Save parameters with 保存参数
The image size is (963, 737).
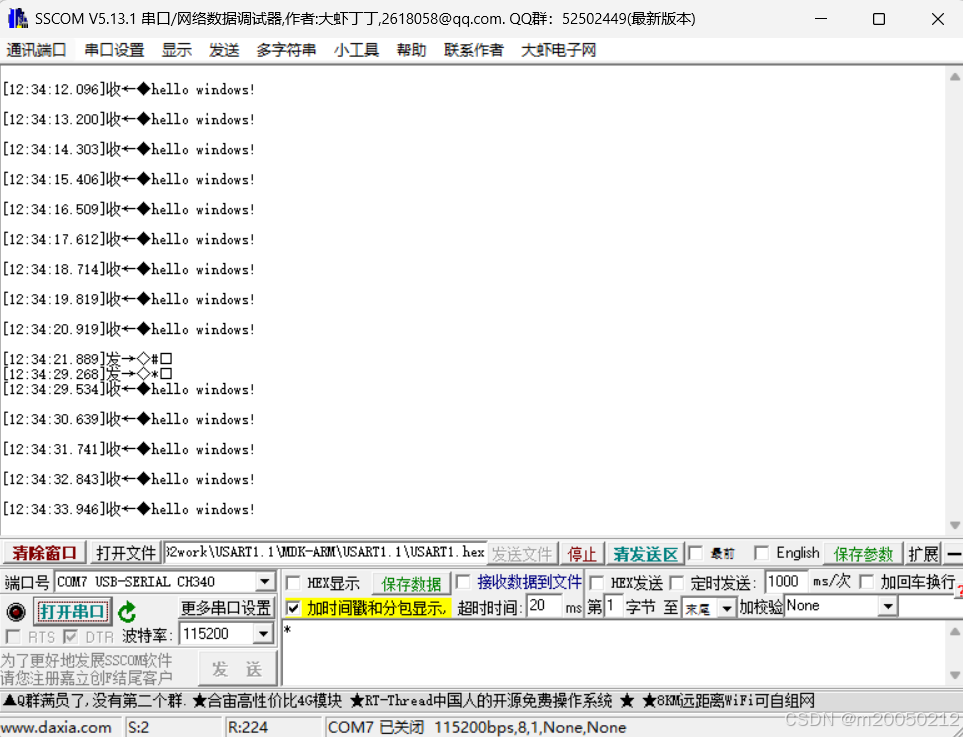pos(863,553)
